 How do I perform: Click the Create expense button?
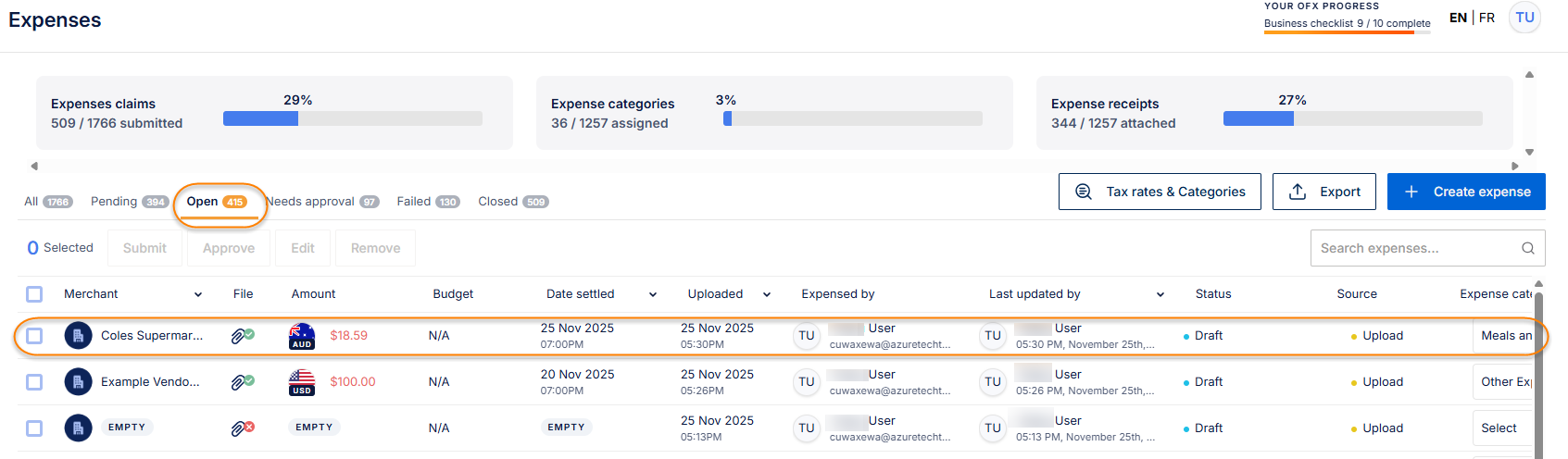point(1465,192)
